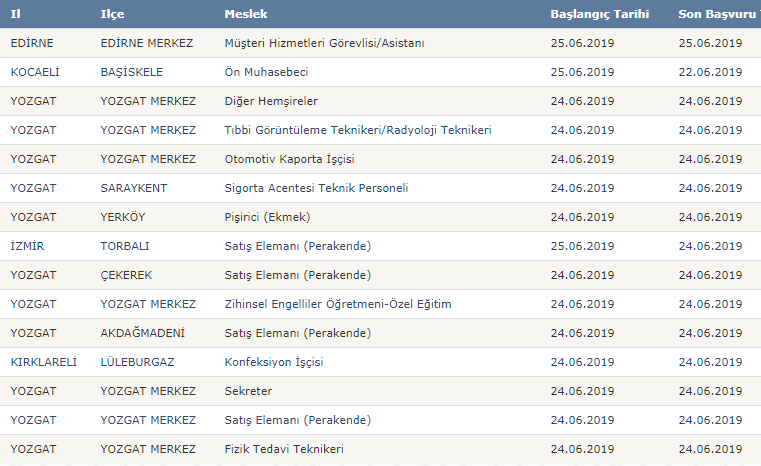Open Sigorta Acentesi Teknik Personeli link
The image size is (761, 466).
[x=316, y=188]
